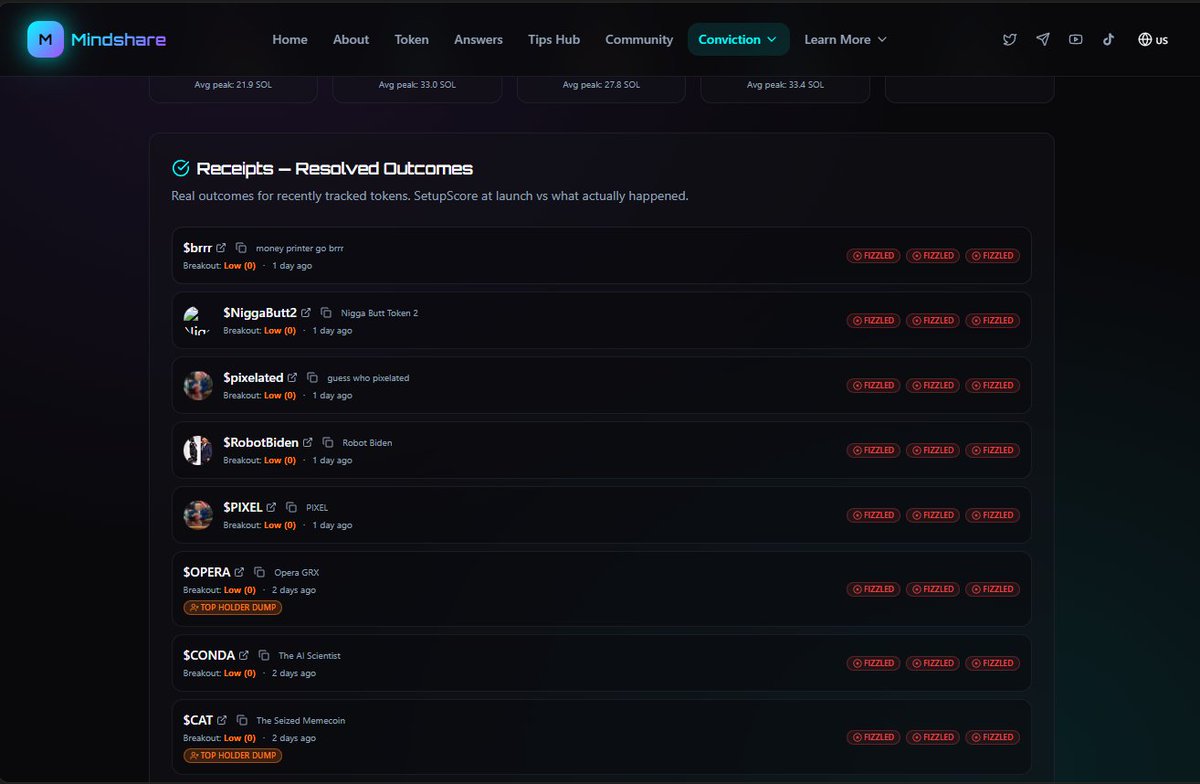Click 'The AI Scientist' description
Screen dimensions: 1200x784
point(309,656)
